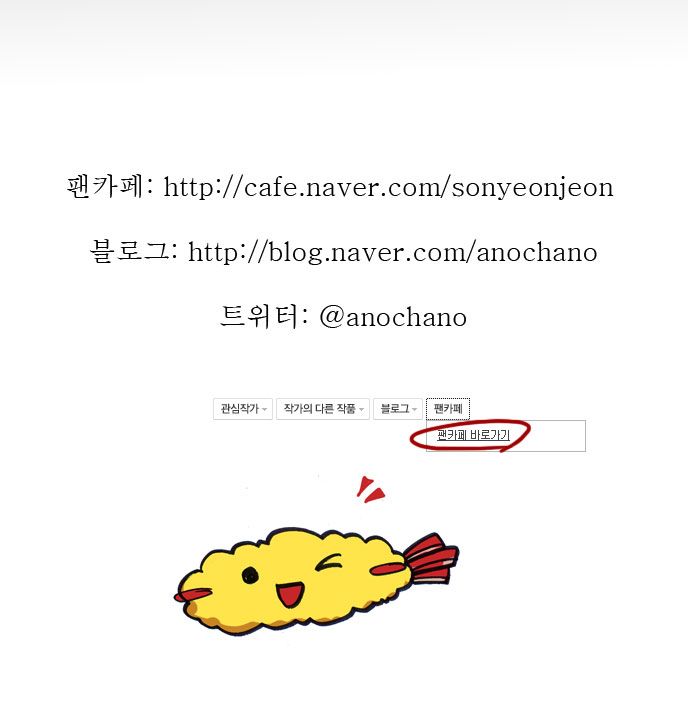689x717 pixels.
Task: Click the red fin on the shrimp's back
Action: coord(388,569)
